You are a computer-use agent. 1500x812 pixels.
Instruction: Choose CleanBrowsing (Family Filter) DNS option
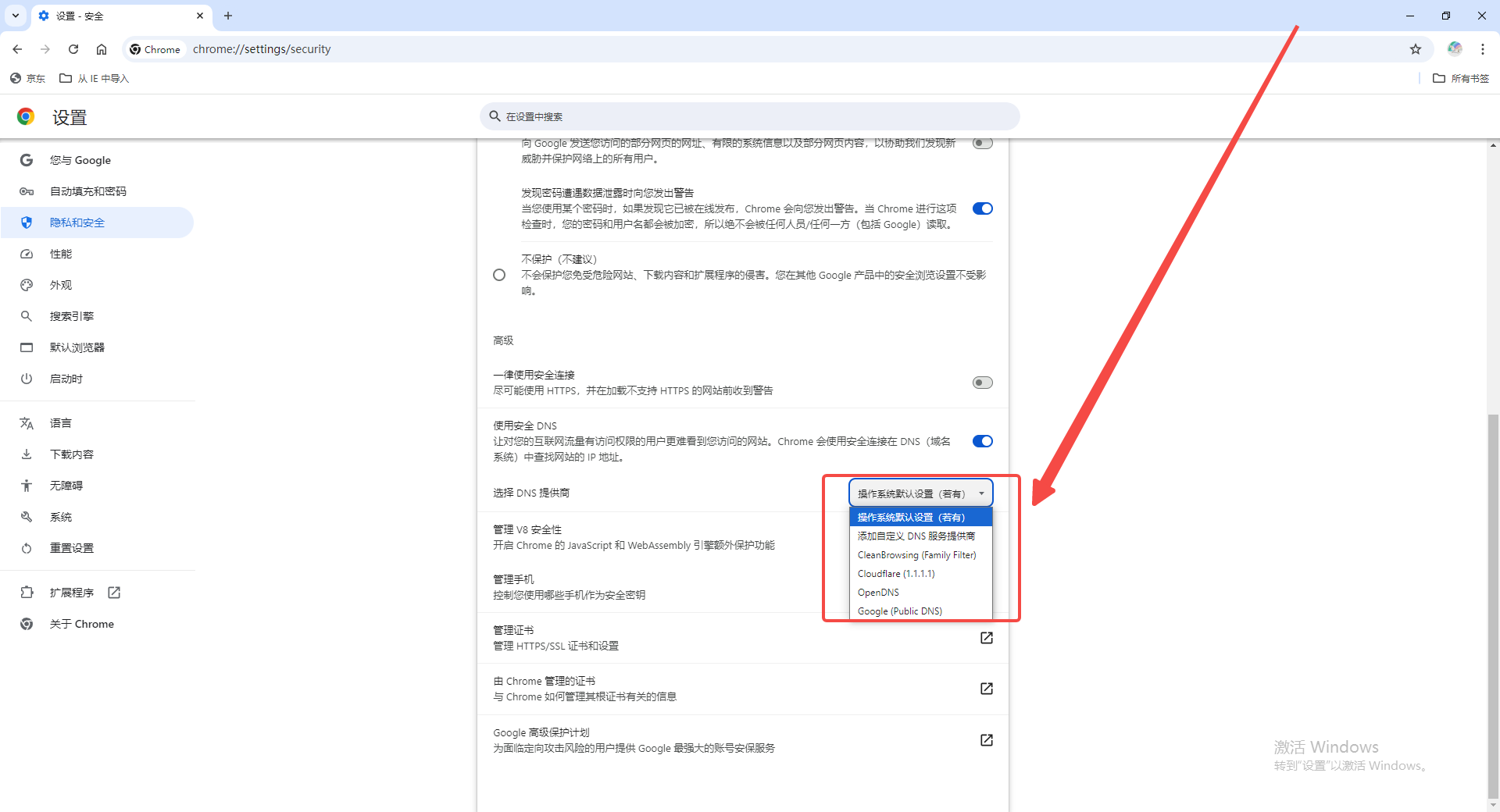[x=921, y=554]
